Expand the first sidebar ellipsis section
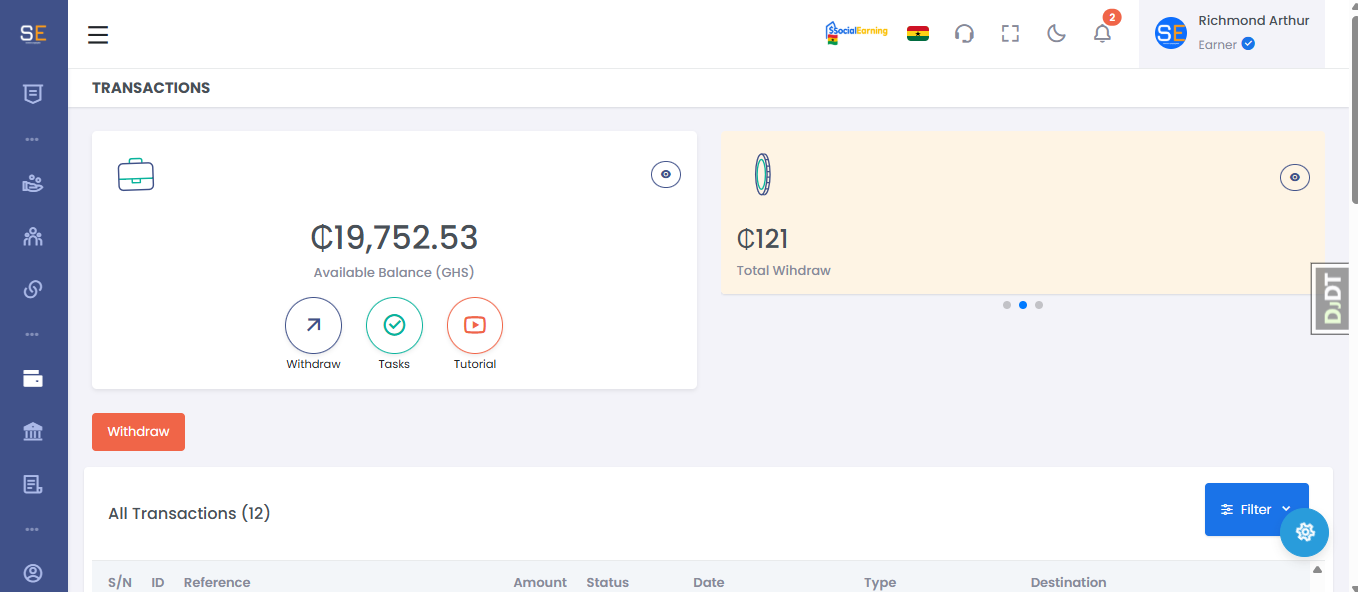Image resolution: width=1358 pixels, height=592 pixels. coord(33,139)
